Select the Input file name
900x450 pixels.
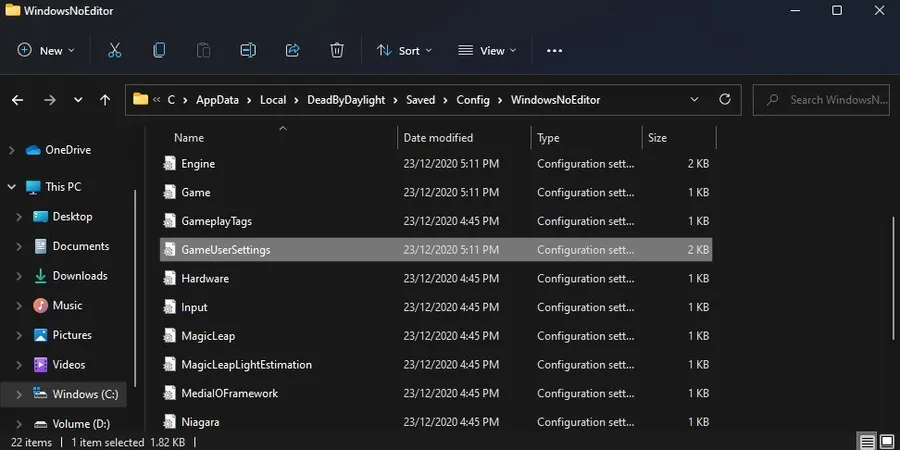coord(194,307)
